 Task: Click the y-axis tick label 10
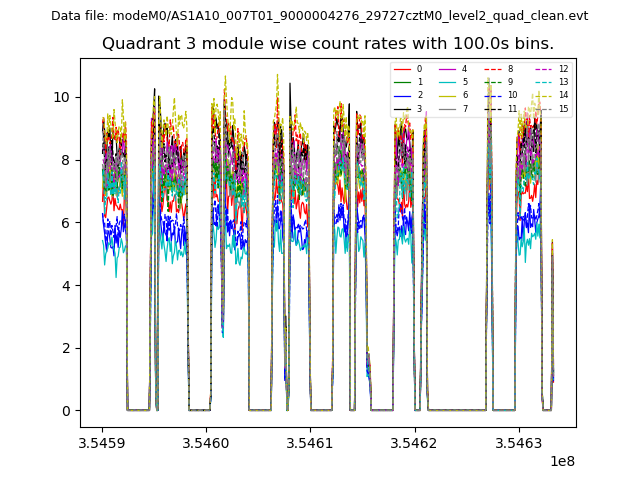coord(62,97)
